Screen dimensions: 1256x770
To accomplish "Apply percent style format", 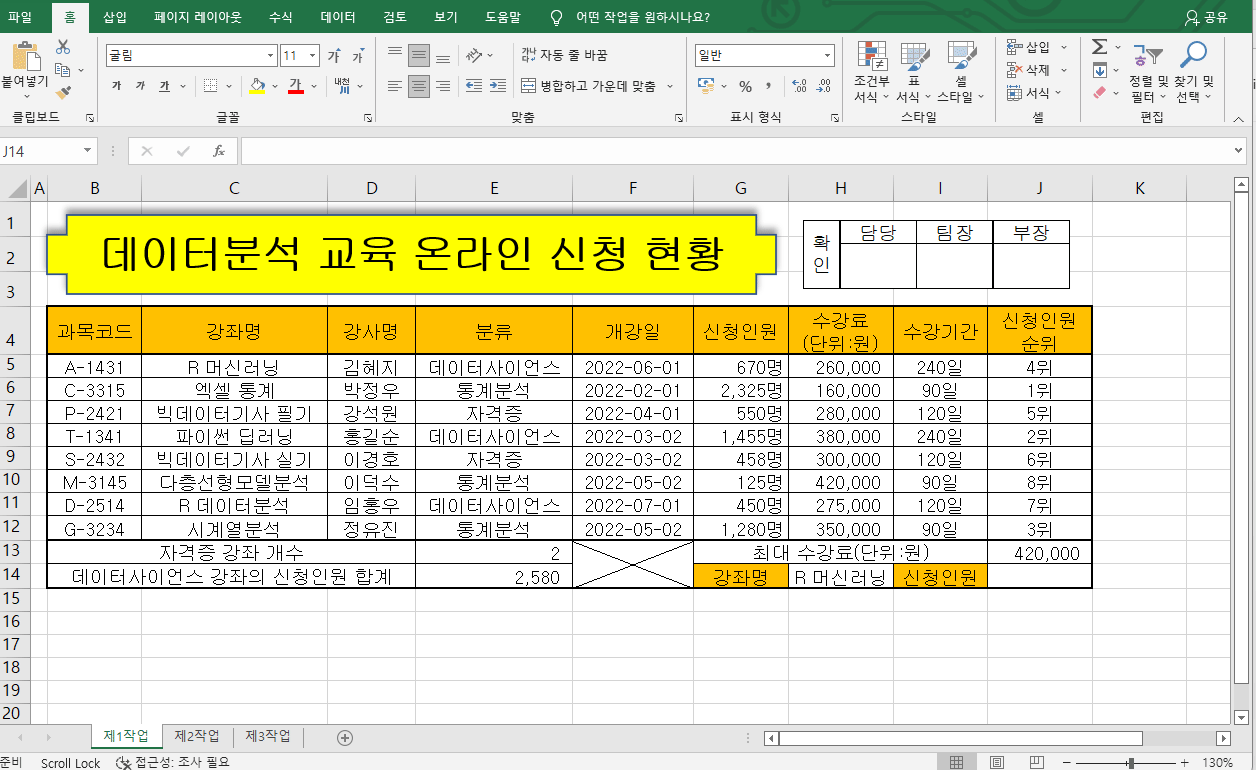I will 745,87.
